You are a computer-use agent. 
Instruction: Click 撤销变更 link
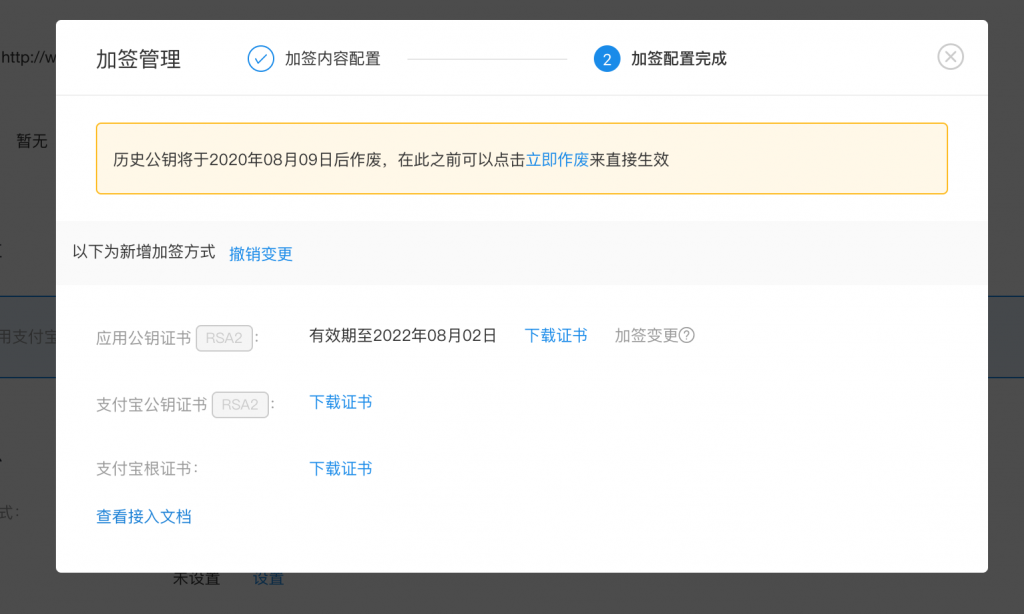pos(261,253)
